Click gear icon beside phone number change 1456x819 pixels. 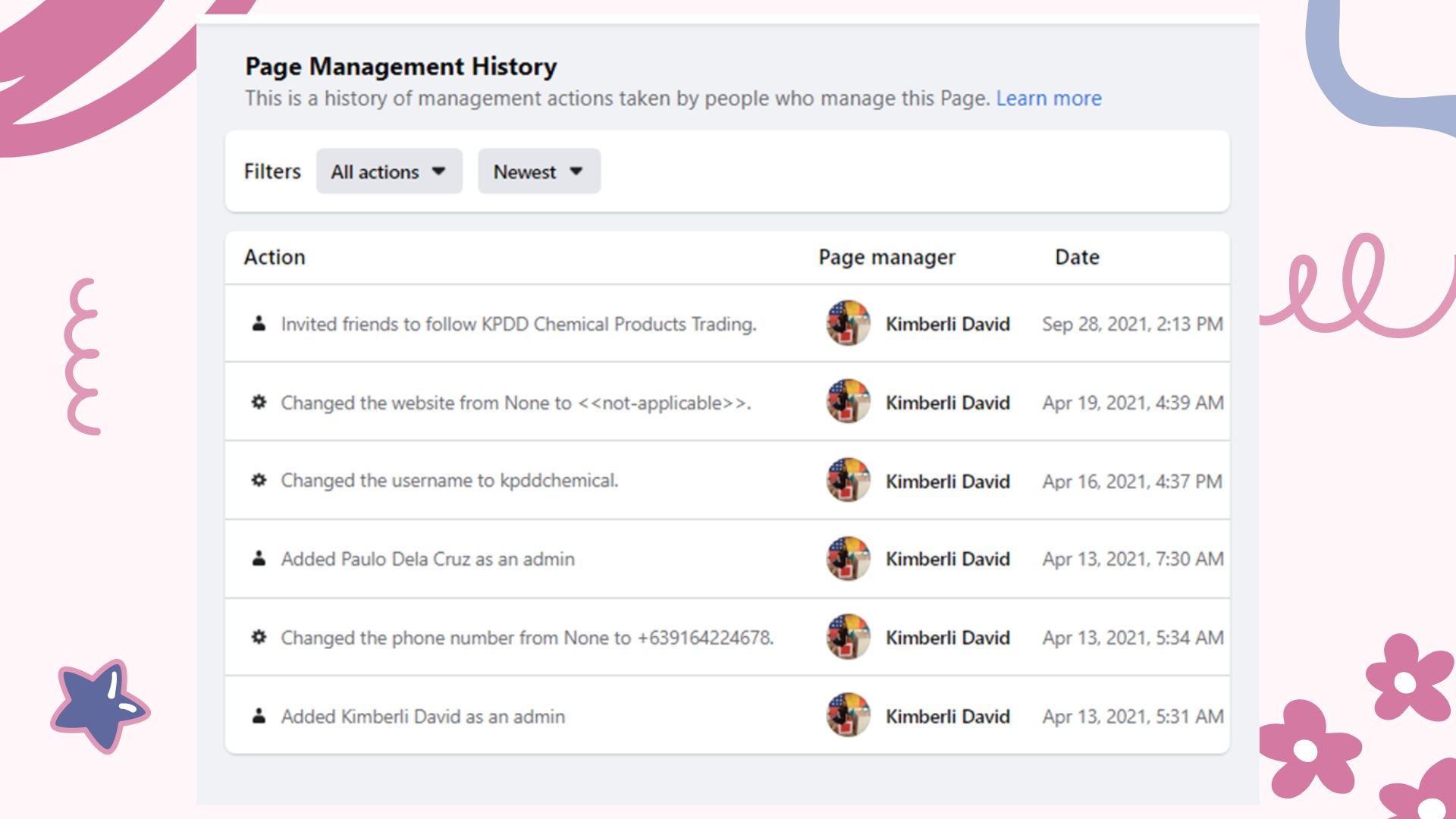point(259,637)
